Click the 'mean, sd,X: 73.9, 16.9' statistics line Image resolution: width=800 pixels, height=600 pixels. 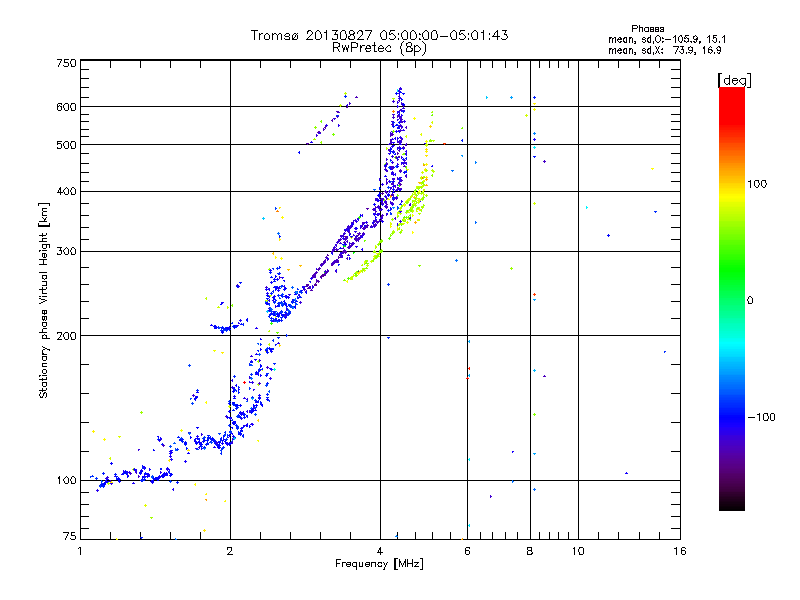(x=665, y=50)
